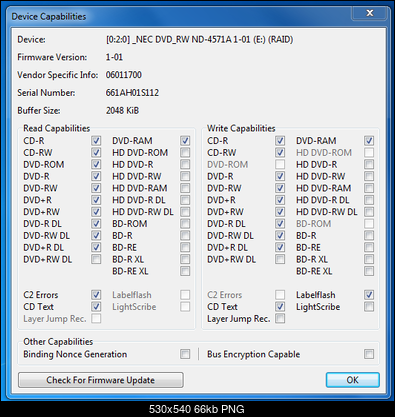Image resolution: width=395 pixels, height=417 pixels.
Task: Toggle Read Capabilities LightScribe checkbox
Action: (185, 307)
